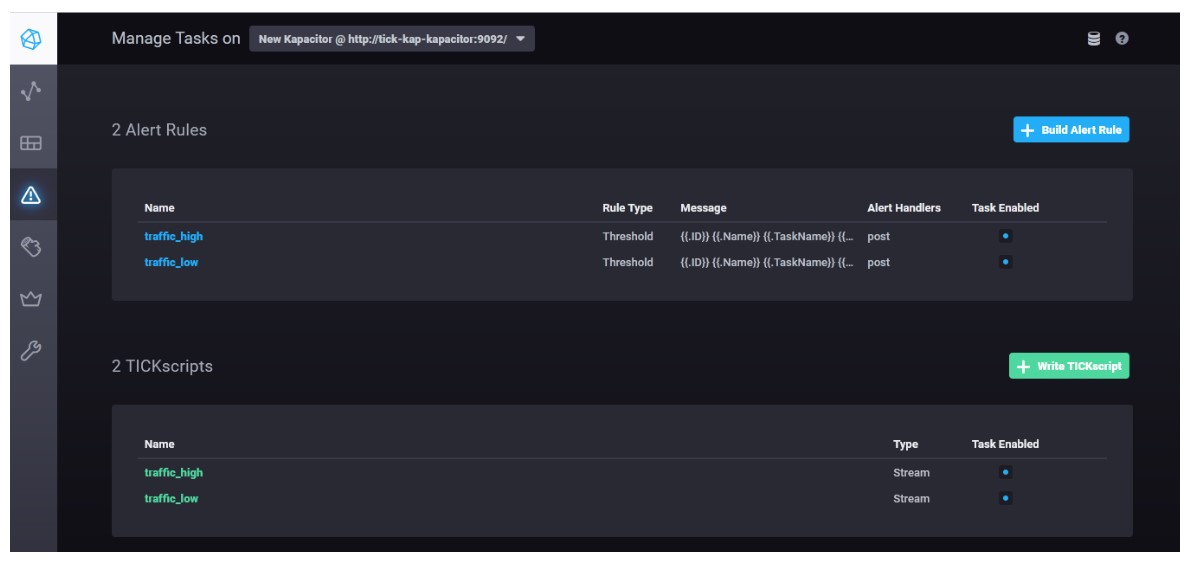
Task: Open the traffic_low alert rule link
Action: [x=172, y=262]
